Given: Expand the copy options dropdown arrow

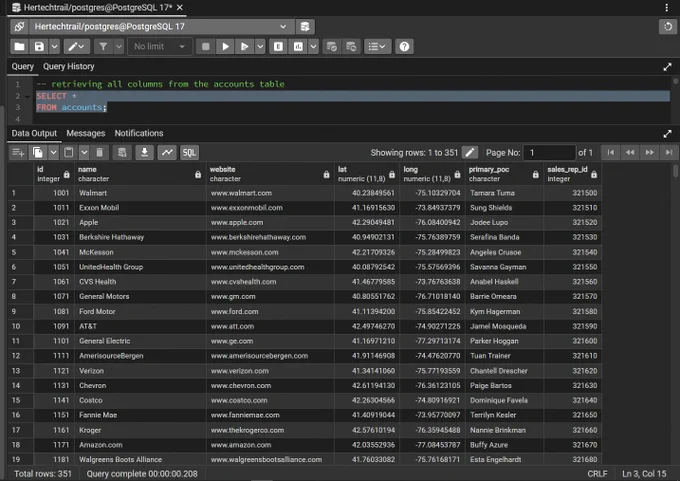Looking at the screenshot, I should [53, 152].
